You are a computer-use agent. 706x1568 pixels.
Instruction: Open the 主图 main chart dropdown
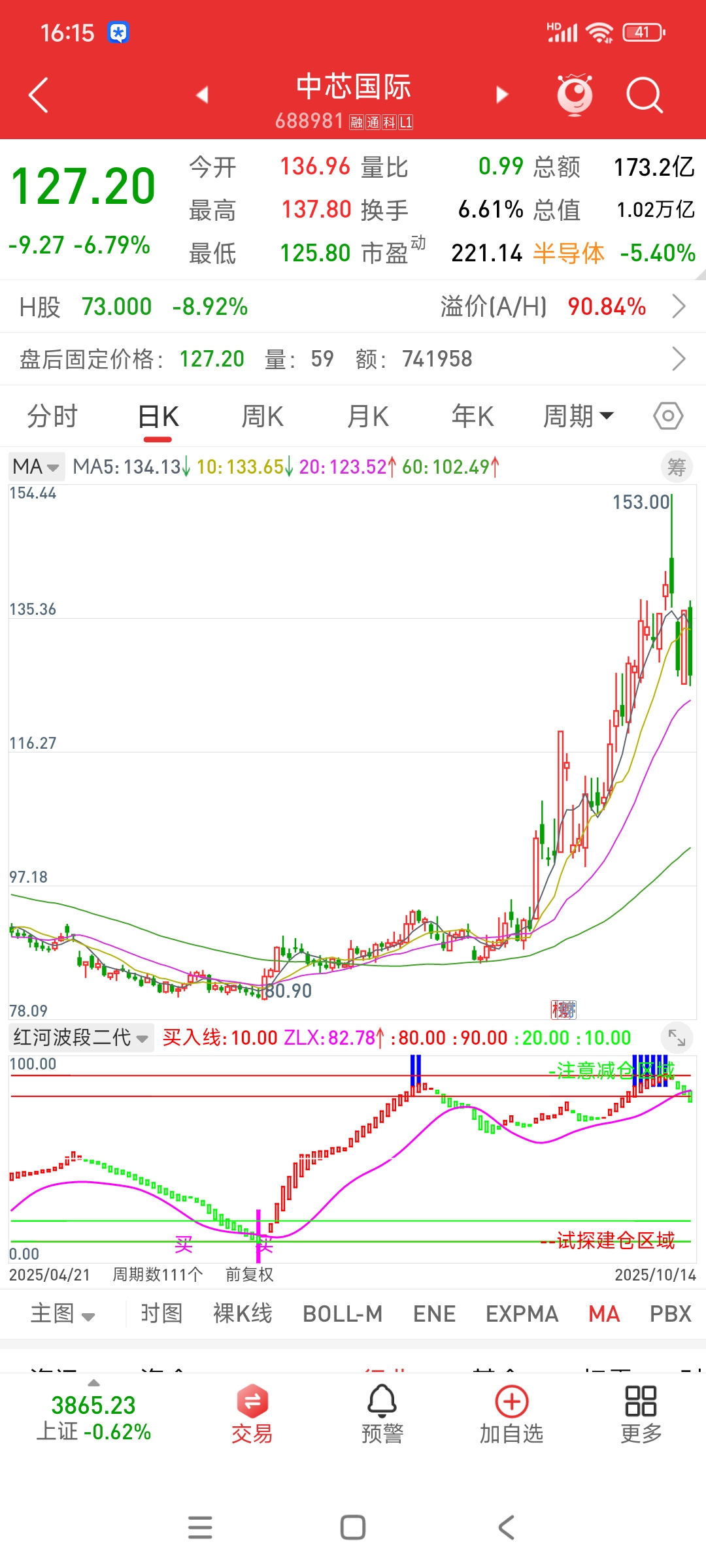point(63,1313)
